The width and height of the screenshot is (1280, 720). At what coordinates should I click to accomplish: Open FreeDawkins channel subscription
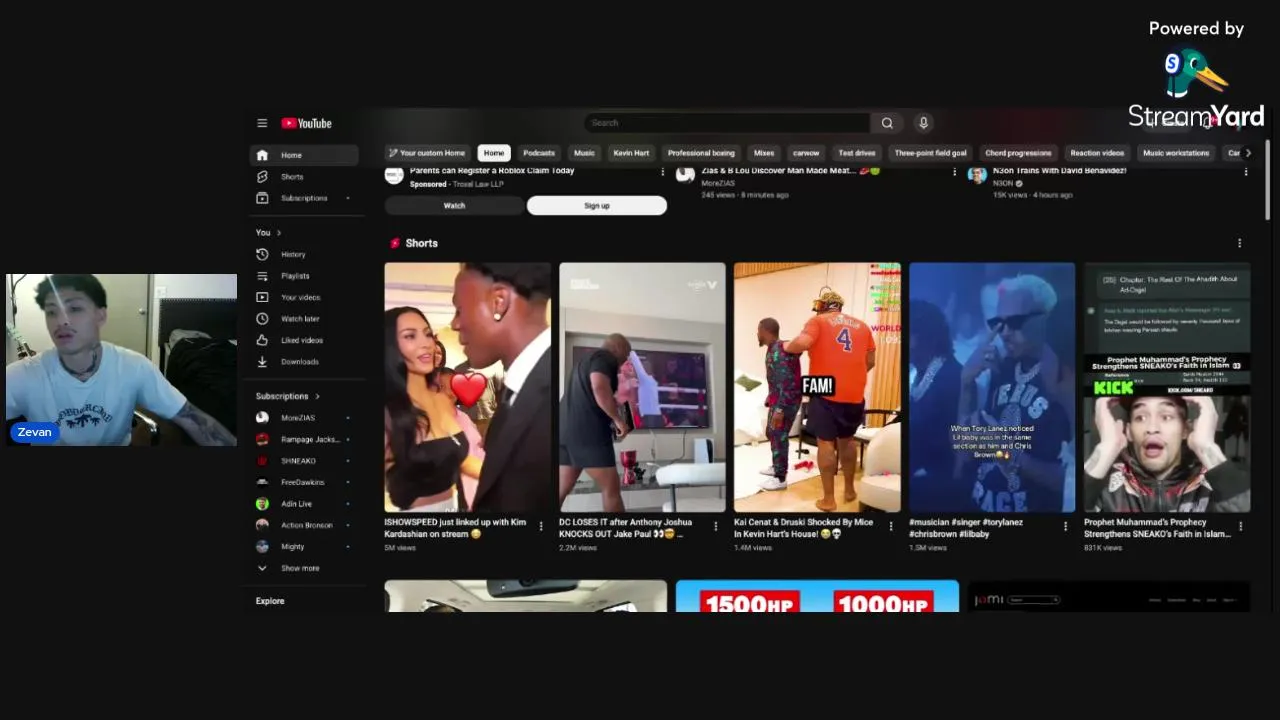(x=304, y=482)
